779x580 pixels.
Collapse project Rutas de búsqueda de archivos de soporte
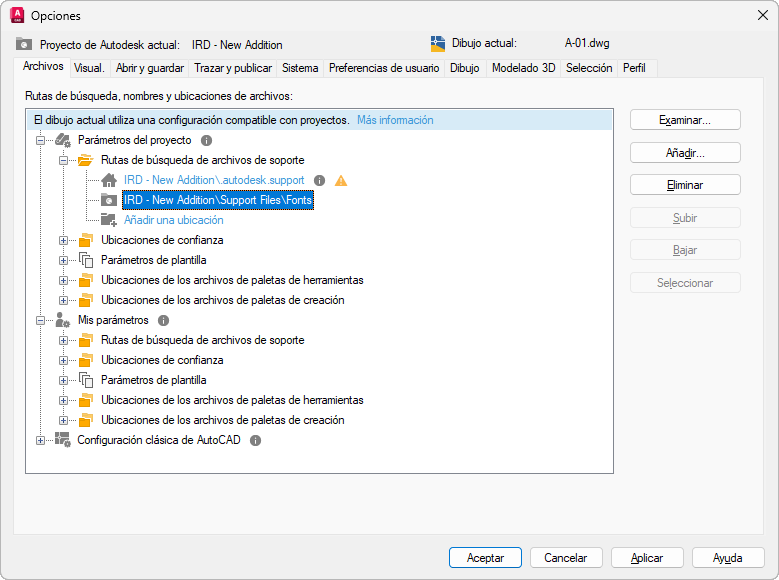coord(63,161)
